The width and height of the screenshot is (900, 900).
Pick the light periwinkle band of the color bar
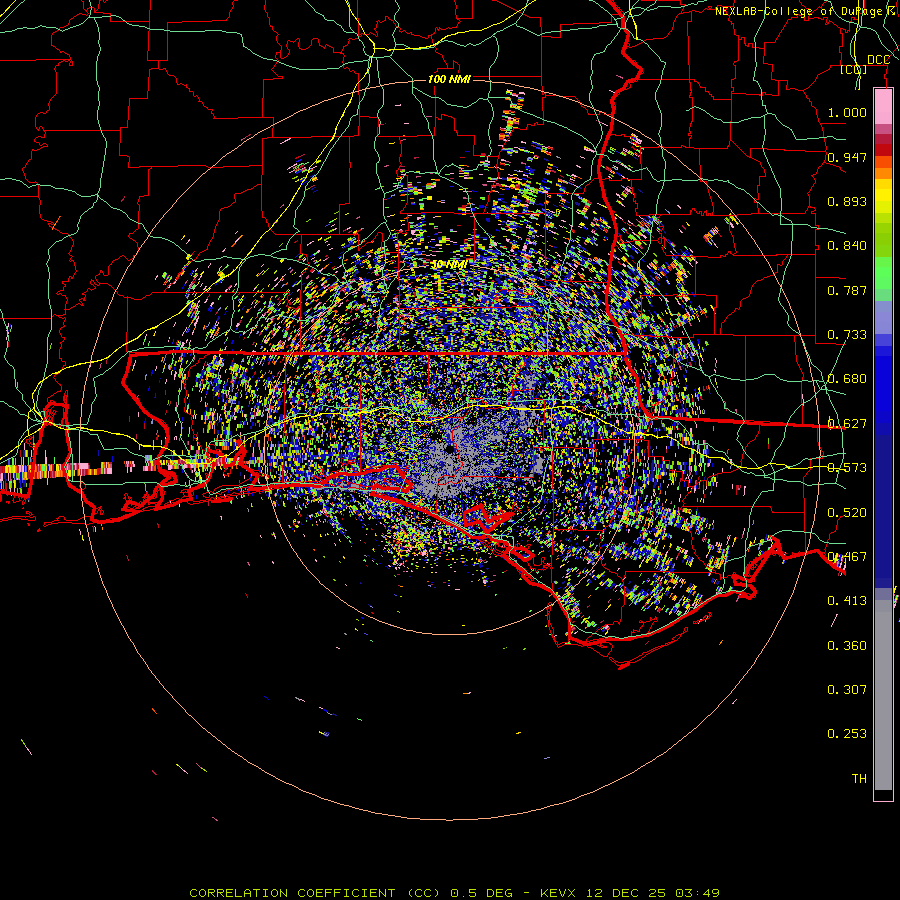tap(883, 318)
